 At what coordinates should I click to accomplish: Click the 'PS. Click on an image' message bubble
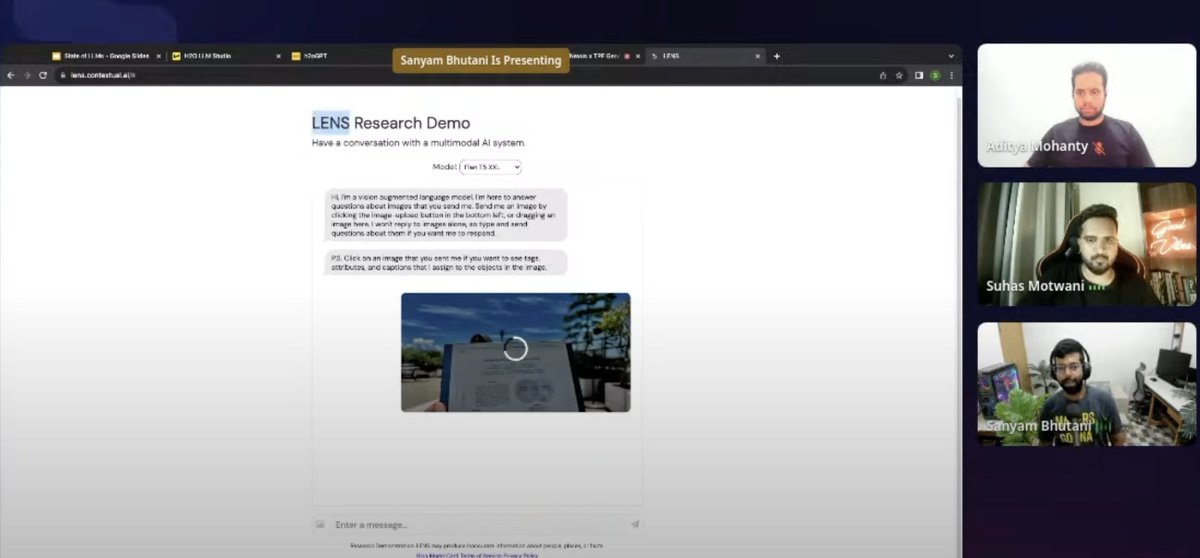pyautogui.click(x=446, y=263)
